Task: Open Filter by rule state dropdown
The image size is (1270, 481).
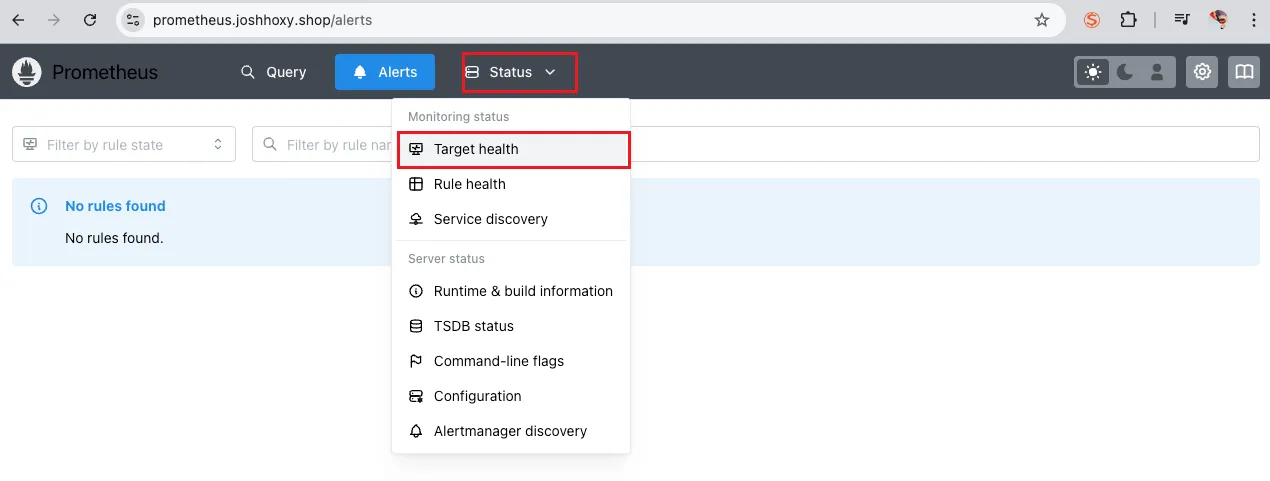Action: [124, 144]
